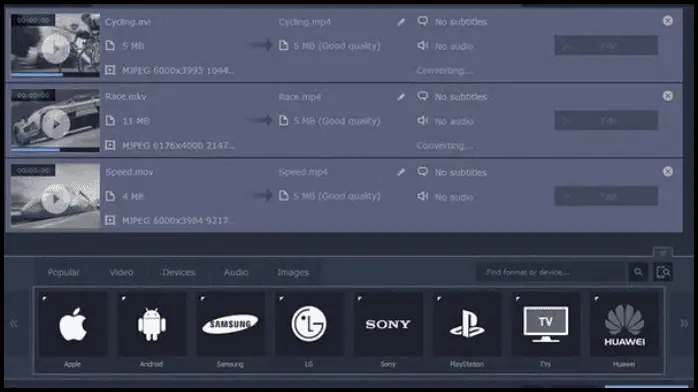Click the device detection icon
Image resolution: width=698 pixels, height=392 pixels.
[x=663, y=272]
